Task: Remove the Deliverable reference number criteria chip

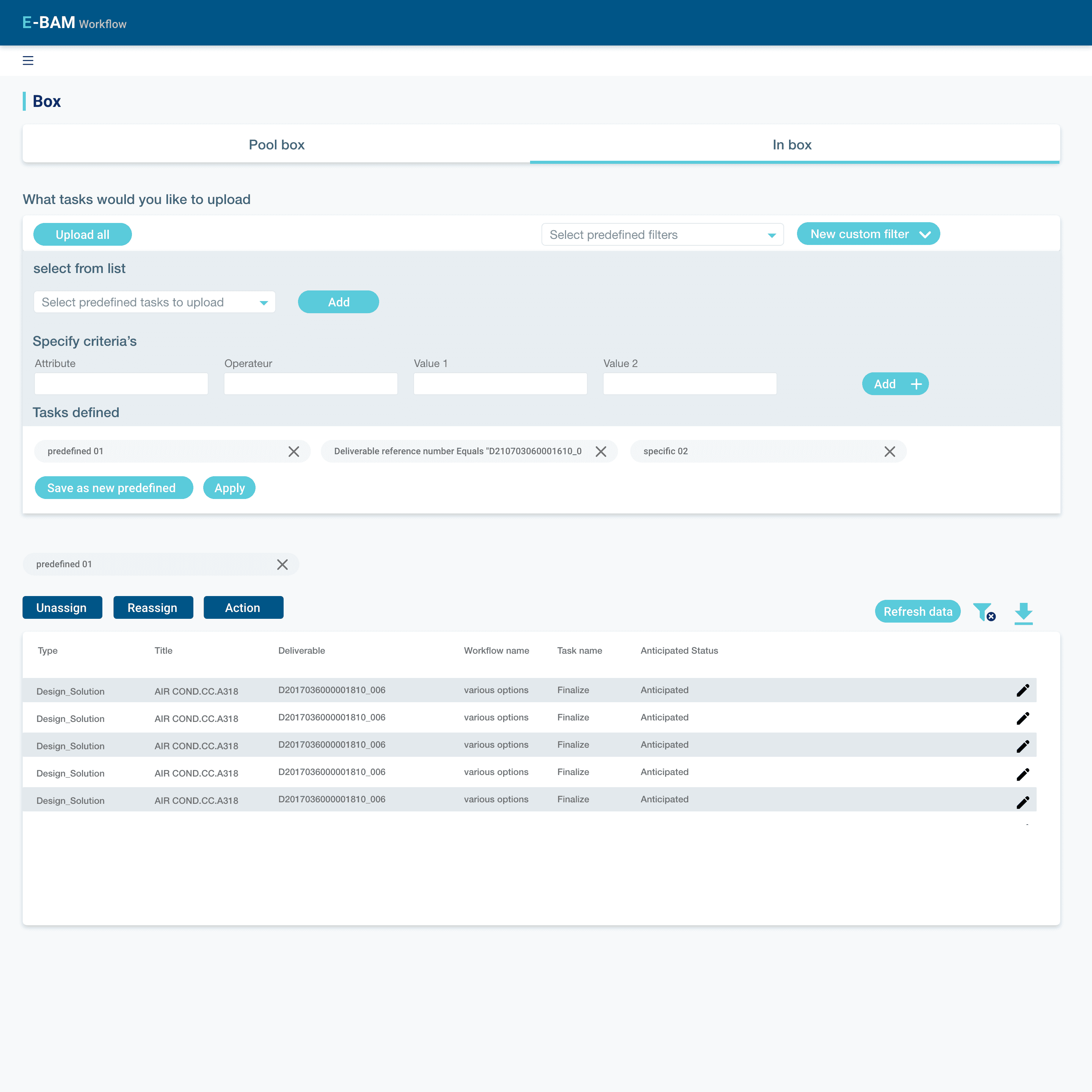Action: coord(600,451)
